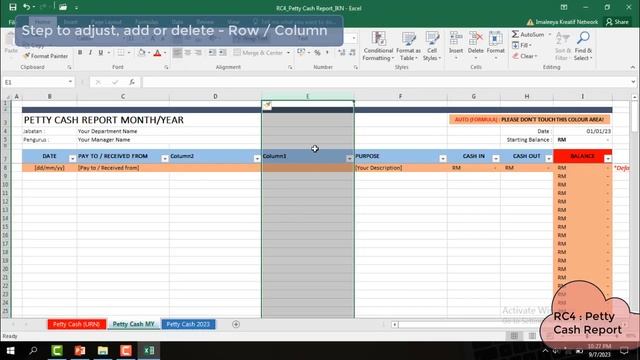The image size is (640, 360).
Task: Click the Select All corner
Action: pyautogui.click(x=7, y=96)
